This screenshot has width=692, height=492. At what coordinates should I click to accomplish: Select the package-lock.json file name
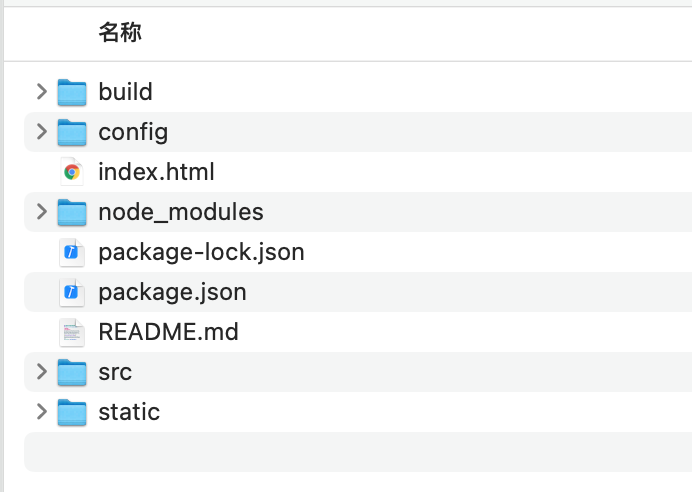pyautogui.click(x=201, y=252)
